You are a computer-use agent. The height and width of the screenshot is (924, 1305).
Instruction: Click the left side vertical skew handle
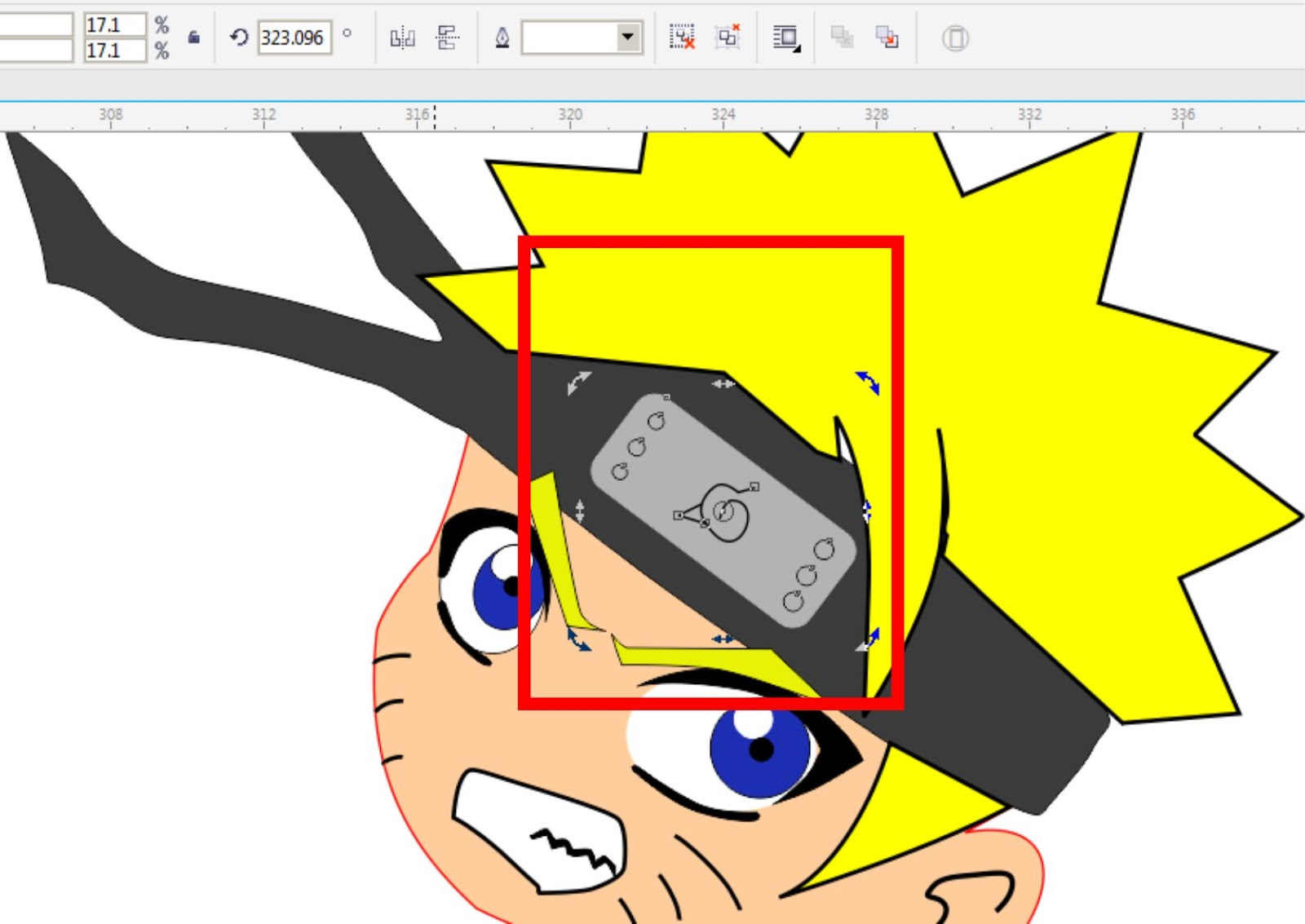[x=579, y=511]
